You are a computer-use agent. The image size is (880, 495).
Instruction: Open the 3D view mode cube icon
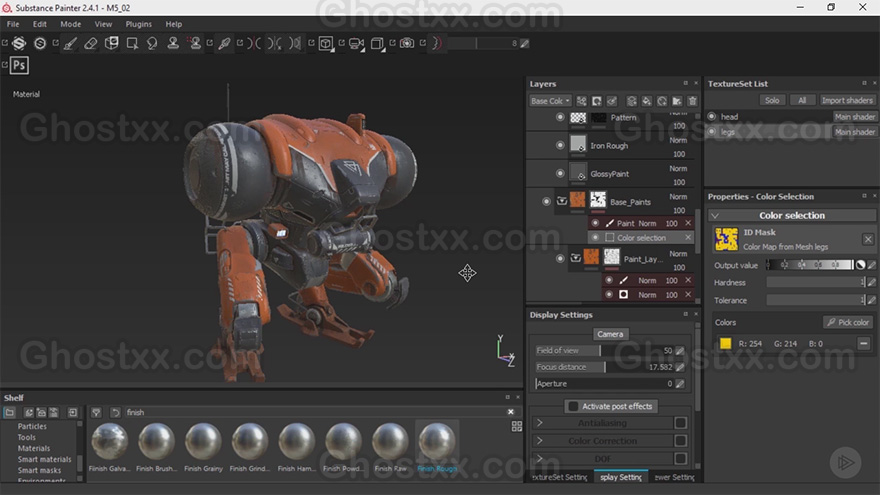click(326, 44)
